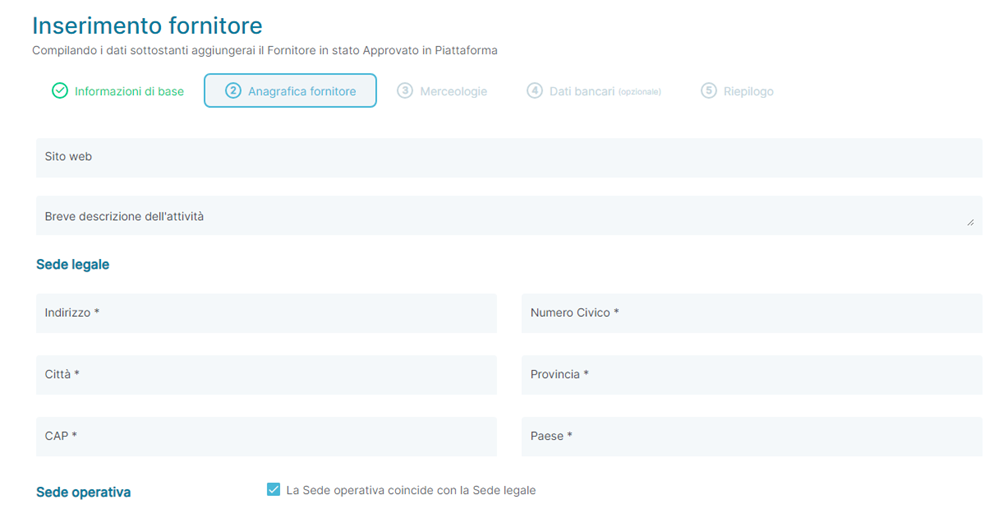1003x509 pixels.
Task: Click the resize handle of the description textarea
Action: [x=970, y=223]
